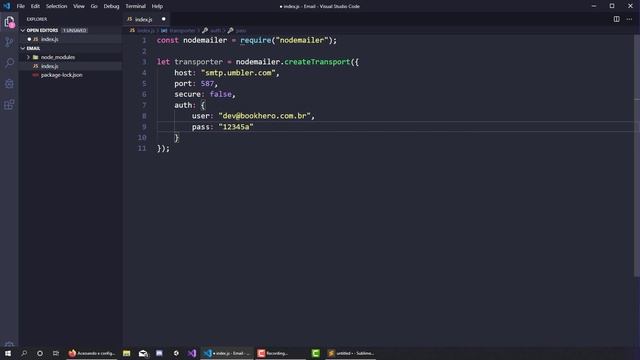Open the Help menu
Image resolution: width=640 pixels, height=360 pixels.
pos(157,6)
